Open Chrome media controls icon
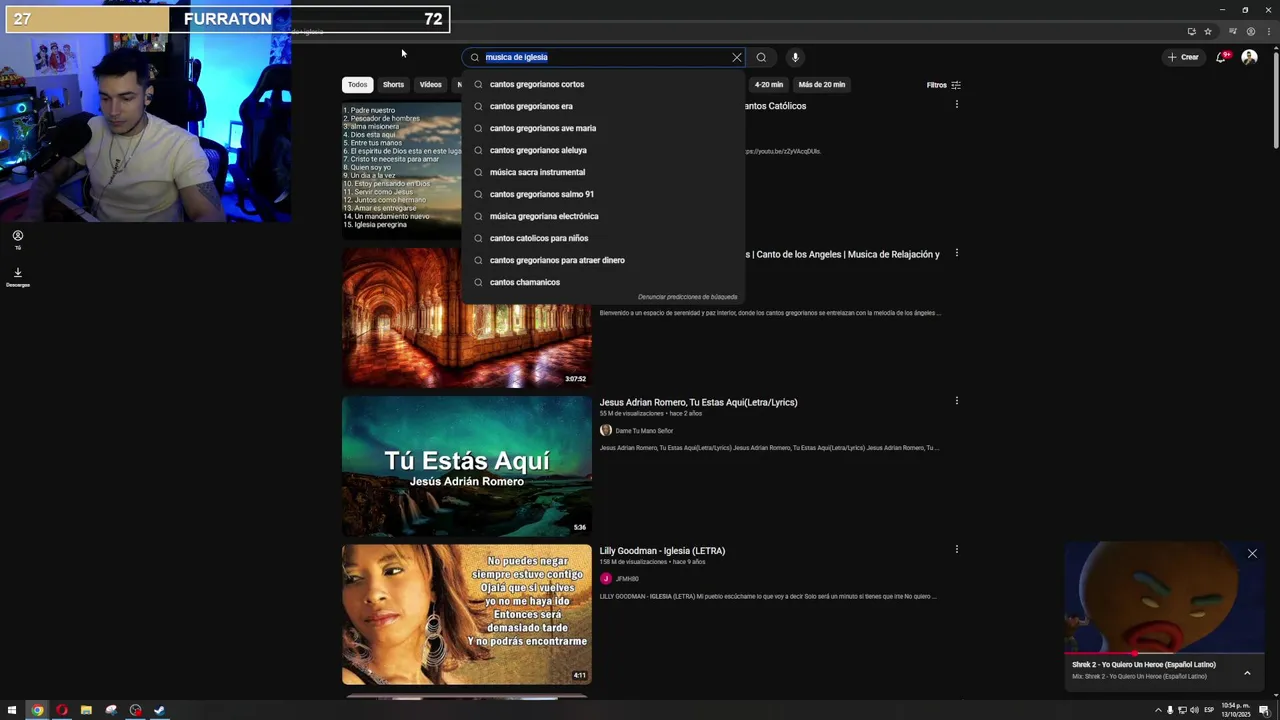1280x720 pixels. tap(1233, 31)
